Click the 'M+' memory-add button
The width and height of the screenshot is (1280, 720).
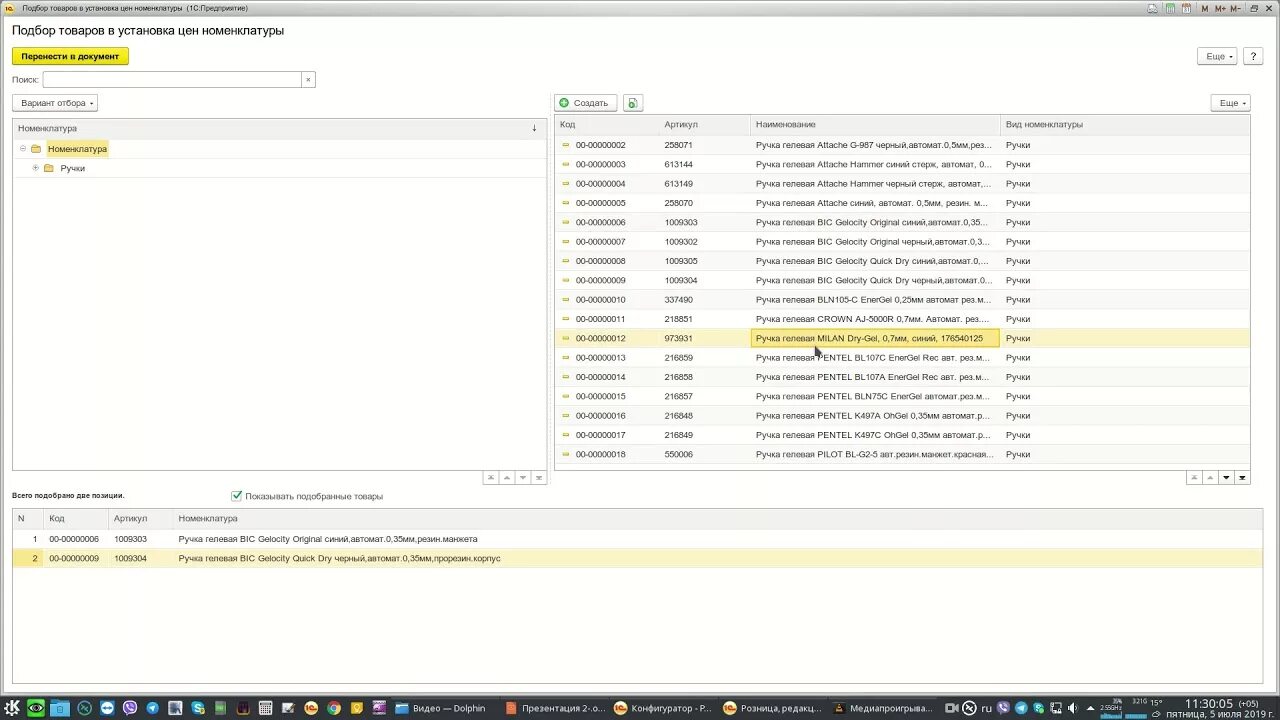[x=1220, y=8]
